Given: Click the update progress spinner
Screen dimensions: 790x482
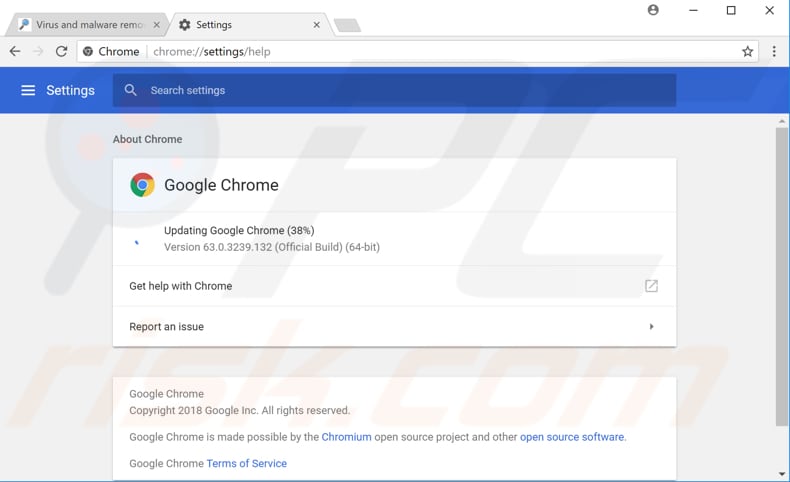Looking at the screenshot, I should coord(137,243).
